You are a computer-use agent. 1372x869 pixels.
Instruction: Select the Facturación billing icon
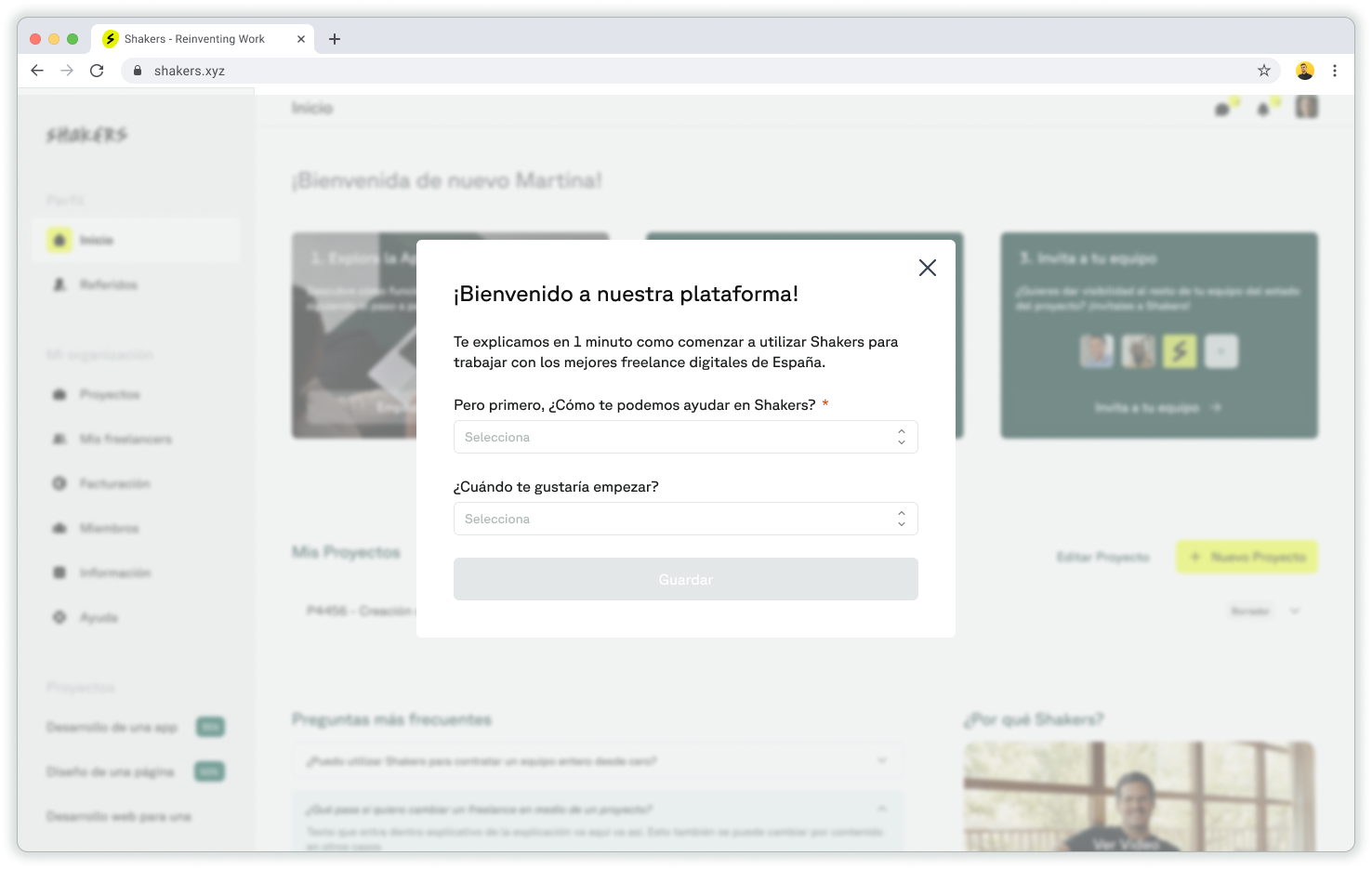(59, 483)
